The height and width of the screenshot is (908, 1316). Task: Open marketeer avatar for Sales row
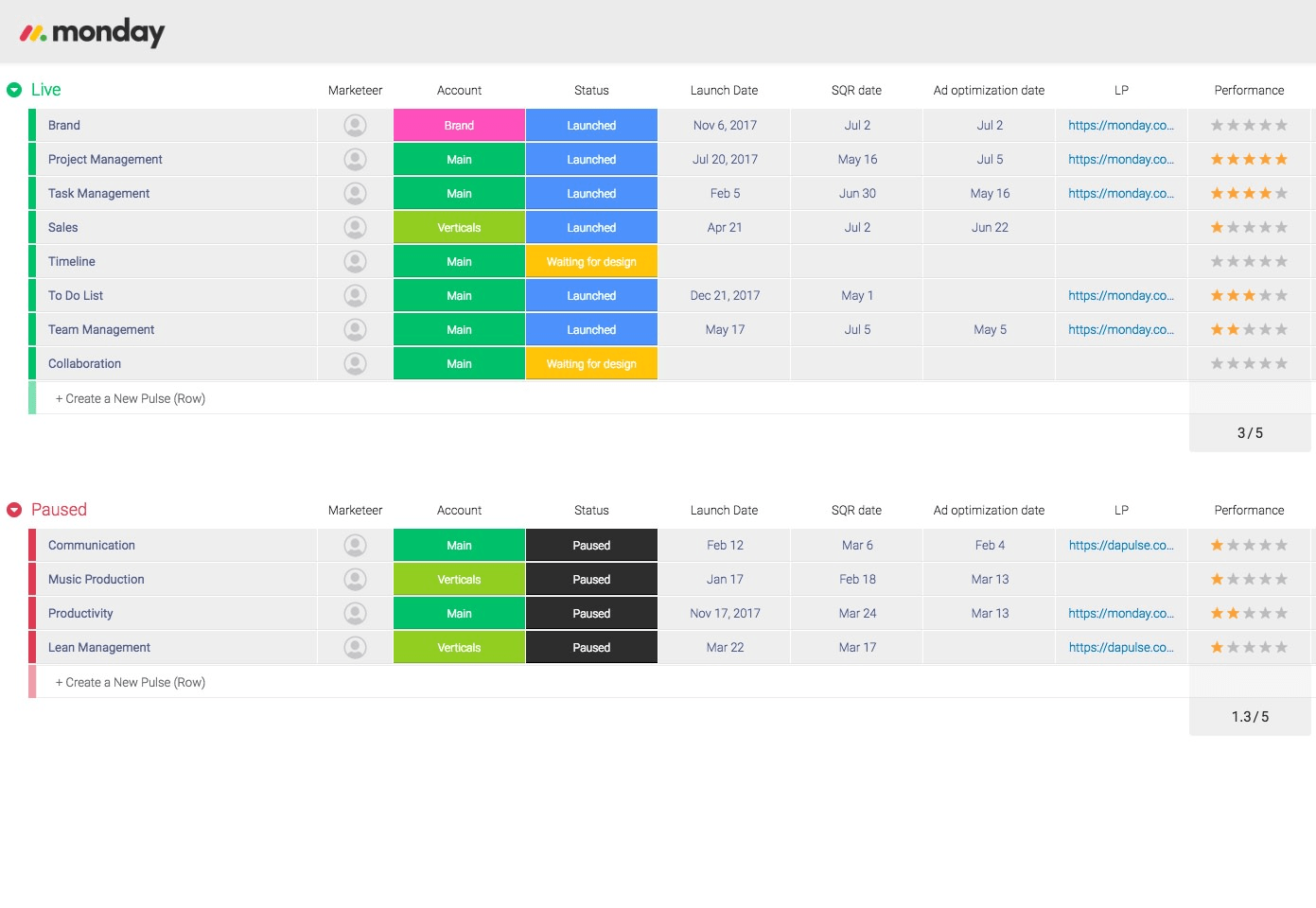[355, 227]
